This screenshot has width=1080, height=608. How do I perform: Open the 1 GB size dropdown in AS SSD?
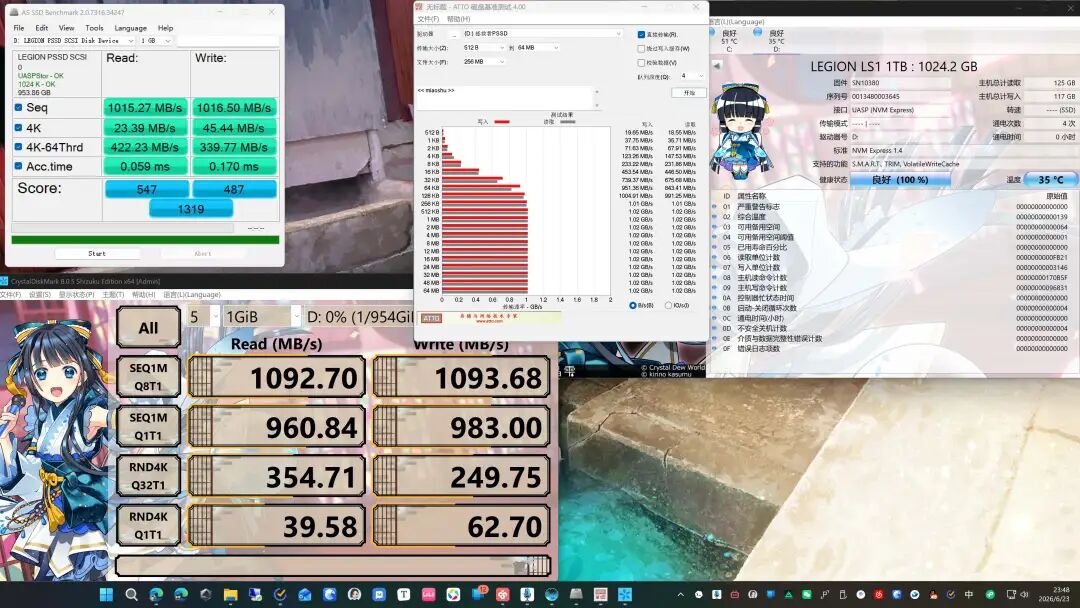tap(156, 41)
